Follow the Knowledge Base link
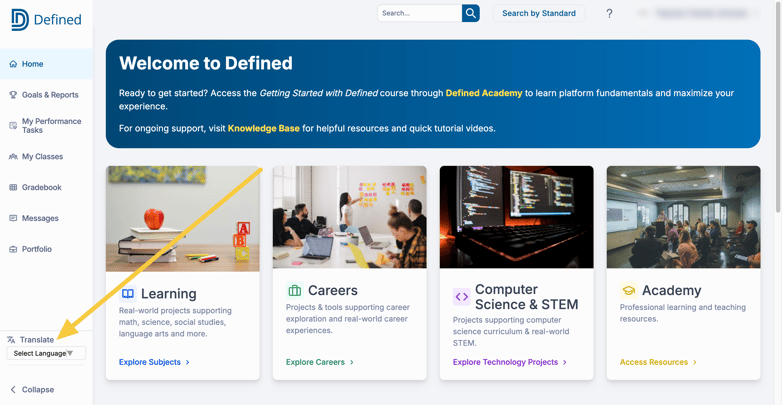The width and height of the screenshot is (782, 405). (x=264, y=128)
